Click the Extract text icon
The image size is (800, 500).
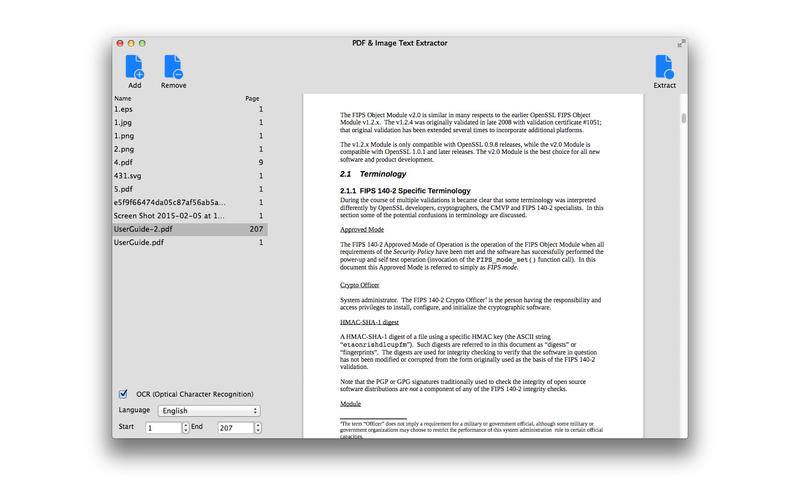[664, 67]
